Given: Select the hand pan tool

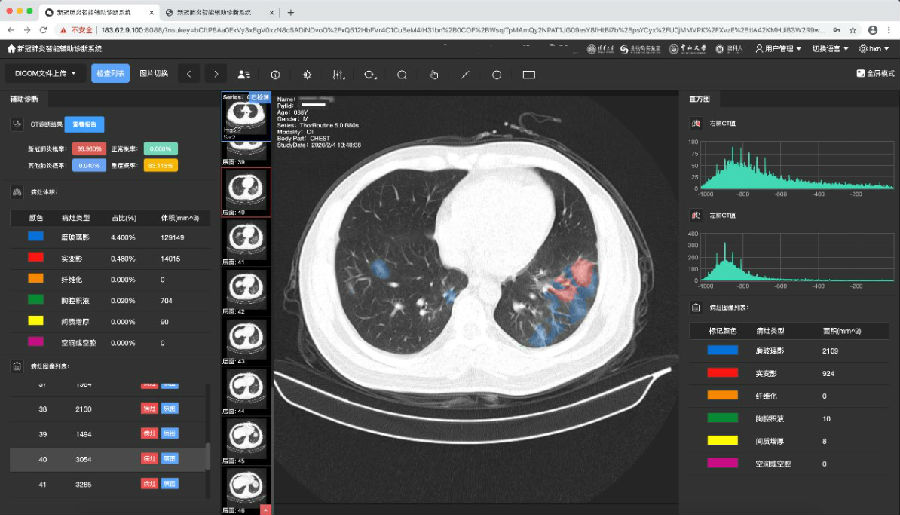Looking at the screenshot, I should click(433, 74).
